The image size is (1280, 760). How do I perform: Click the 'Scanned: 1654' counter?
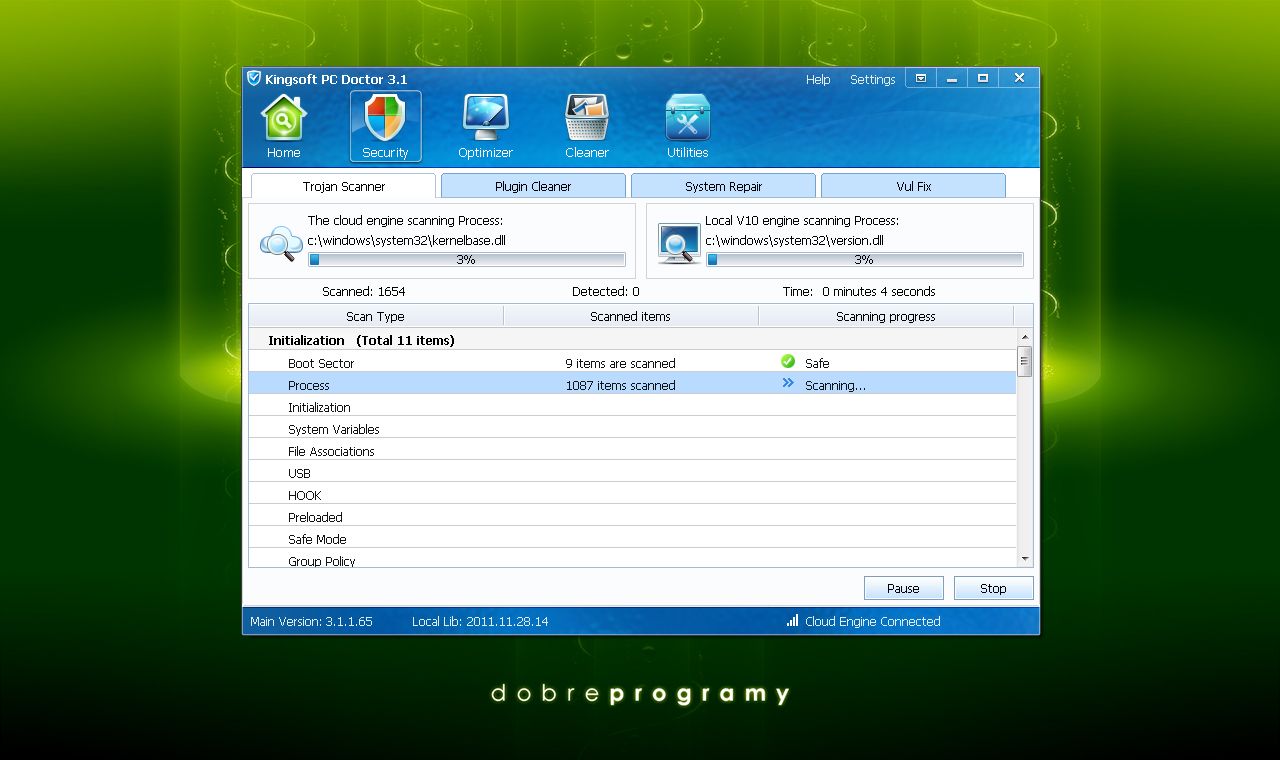(364, 292)
